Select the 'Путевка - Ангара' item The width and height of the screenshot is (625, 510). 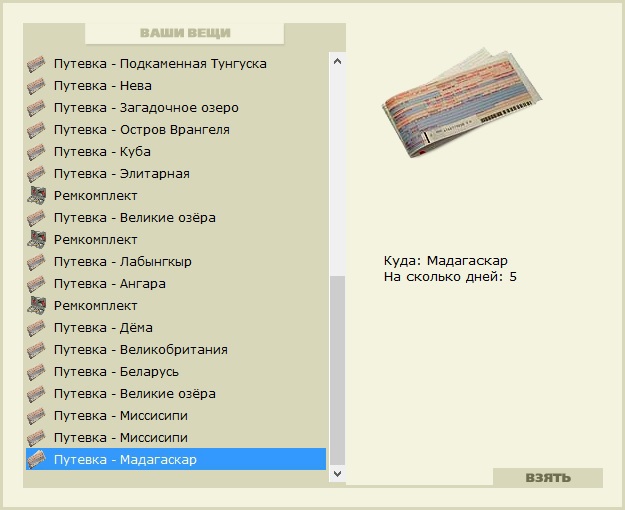pyautogui.click(x=176, y=284)
